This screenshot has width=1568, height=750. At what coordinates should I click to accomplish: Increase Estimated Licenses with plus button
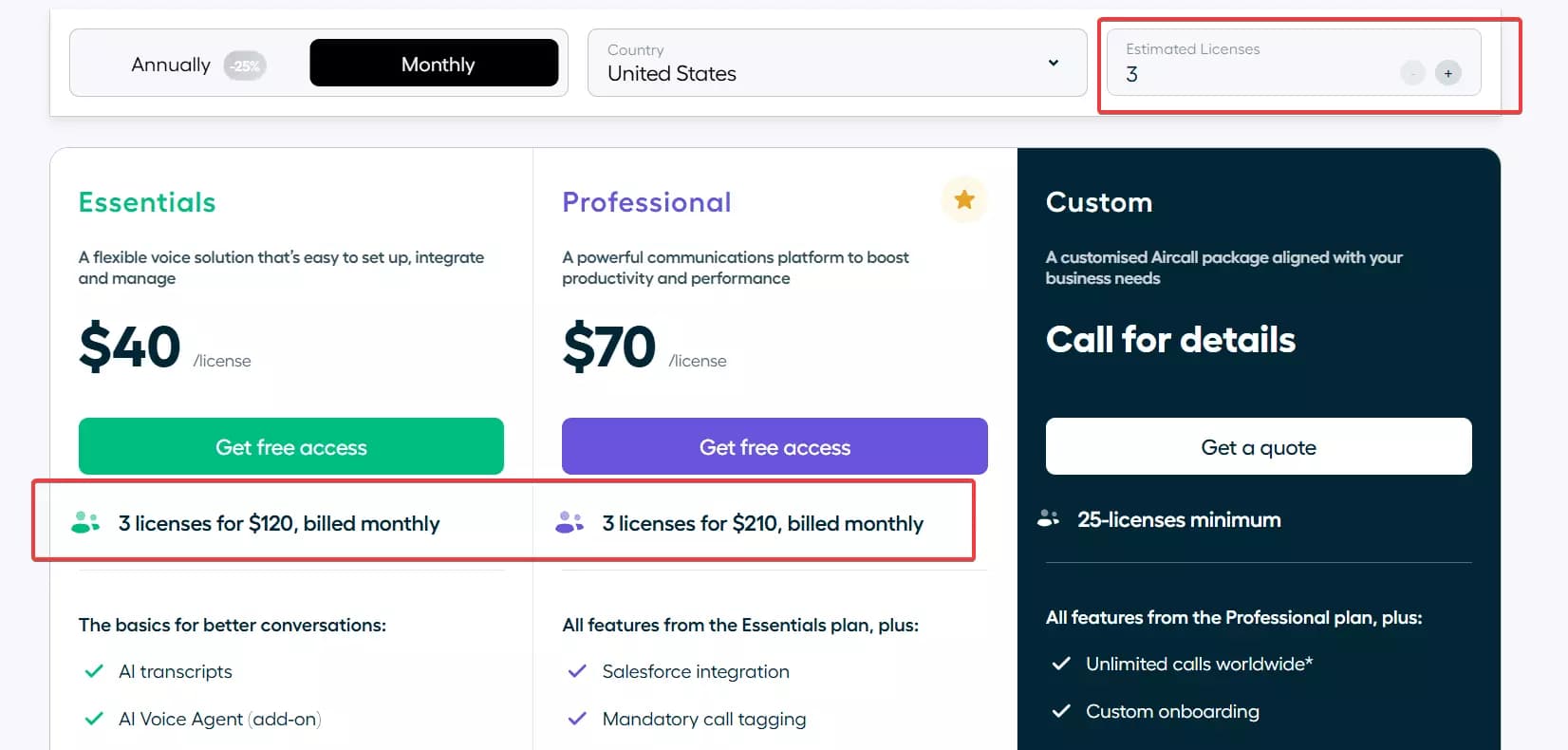(1448, 72)
